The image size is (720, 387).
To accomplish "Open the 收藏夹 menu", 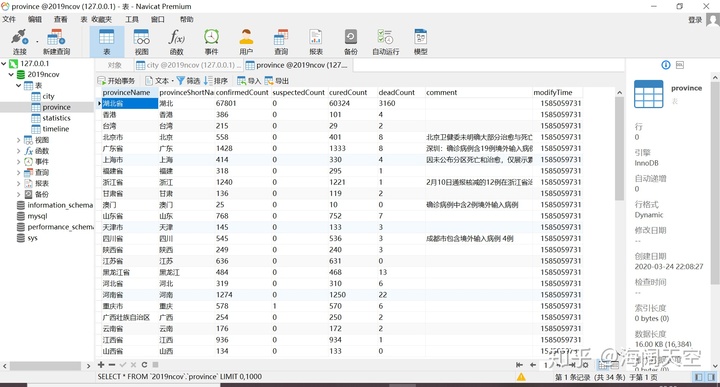I will tap(101, 19).
